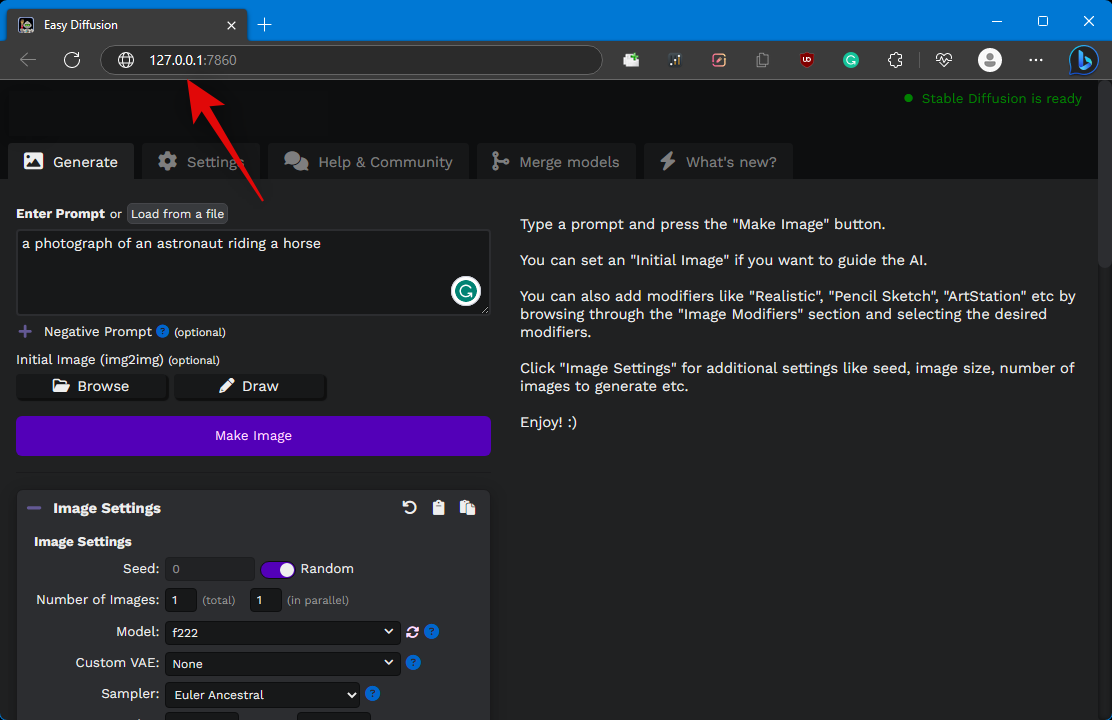Image resolution: width=1112 pixels, height=720 pixels.
Task: Open the browser Extensions puzzle icon
Action: [x=895, y=60]
